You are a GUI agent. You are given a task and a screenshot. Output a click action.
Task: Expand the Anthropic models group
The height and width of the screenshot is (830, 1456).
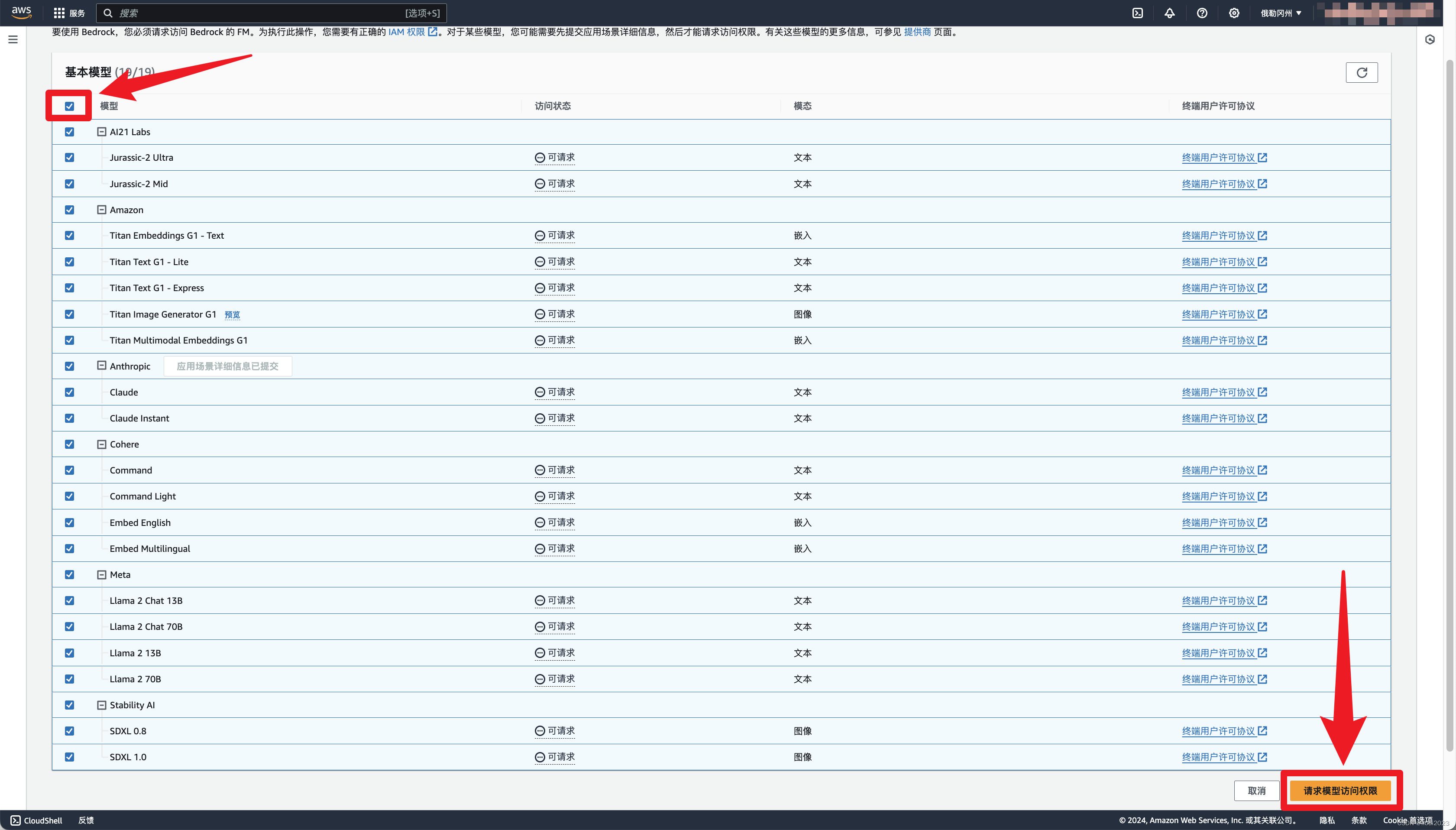tap(100, 365)
